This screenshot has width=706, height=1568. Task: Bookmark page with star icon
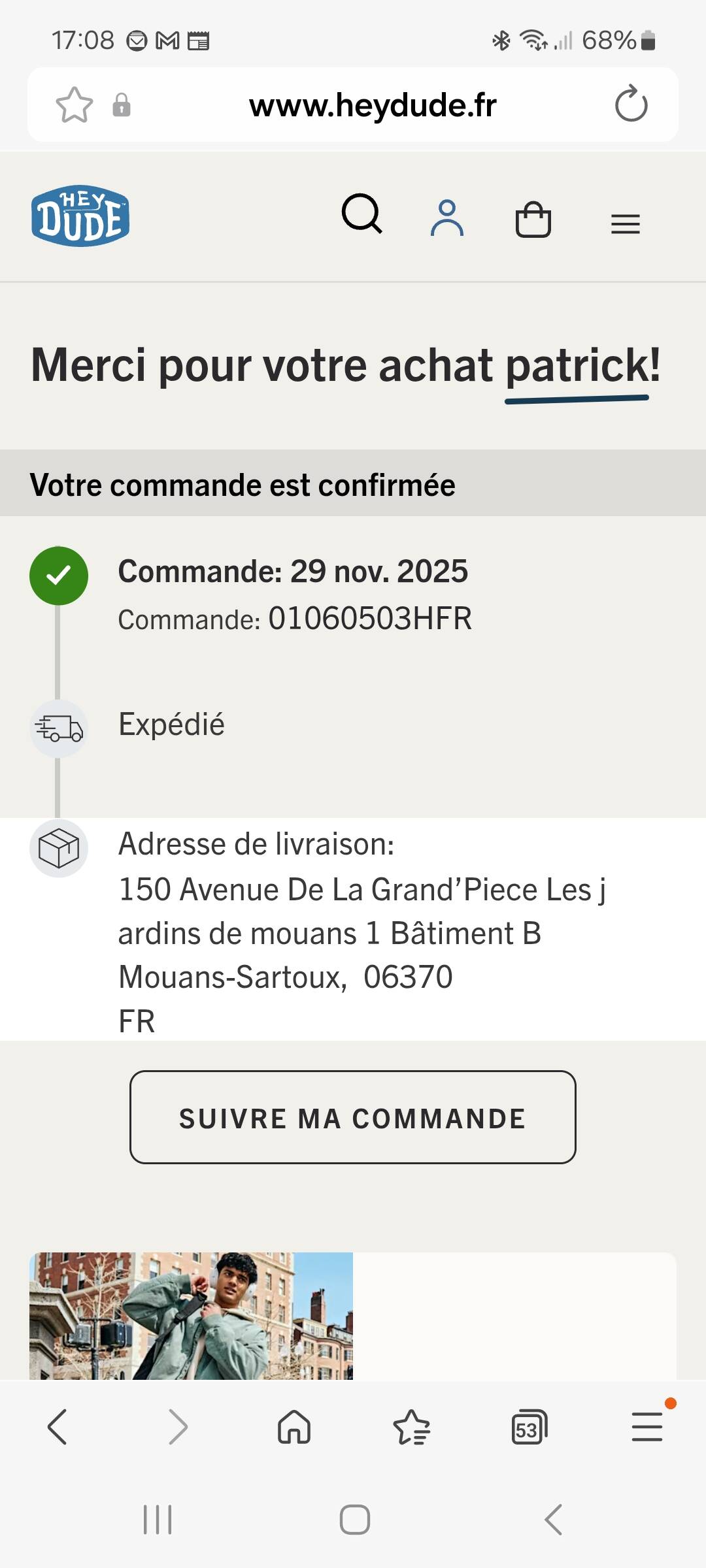[74, 105]
